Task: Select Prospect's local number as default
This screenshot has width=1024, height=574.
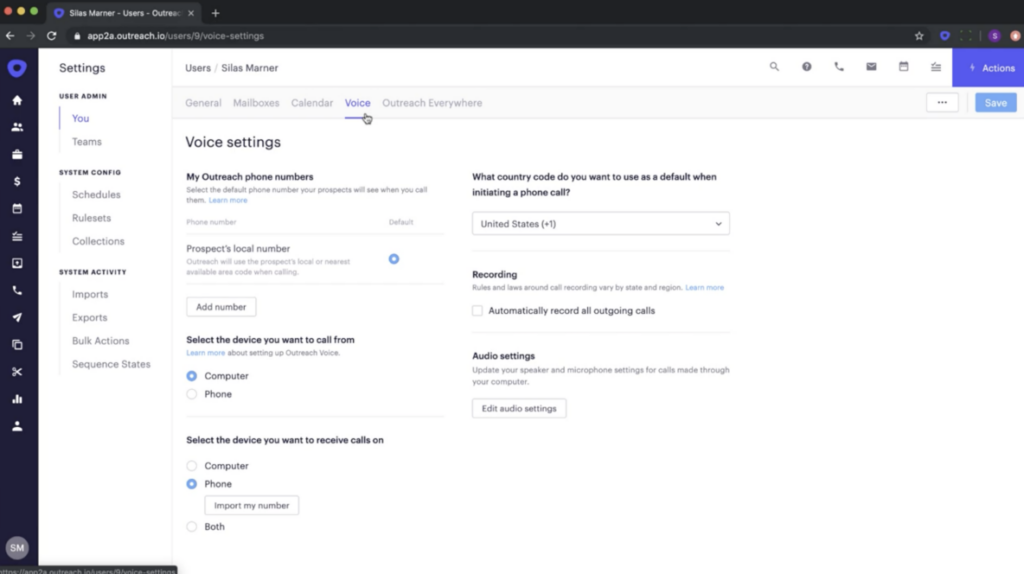Action: click(x=394, y=259)
